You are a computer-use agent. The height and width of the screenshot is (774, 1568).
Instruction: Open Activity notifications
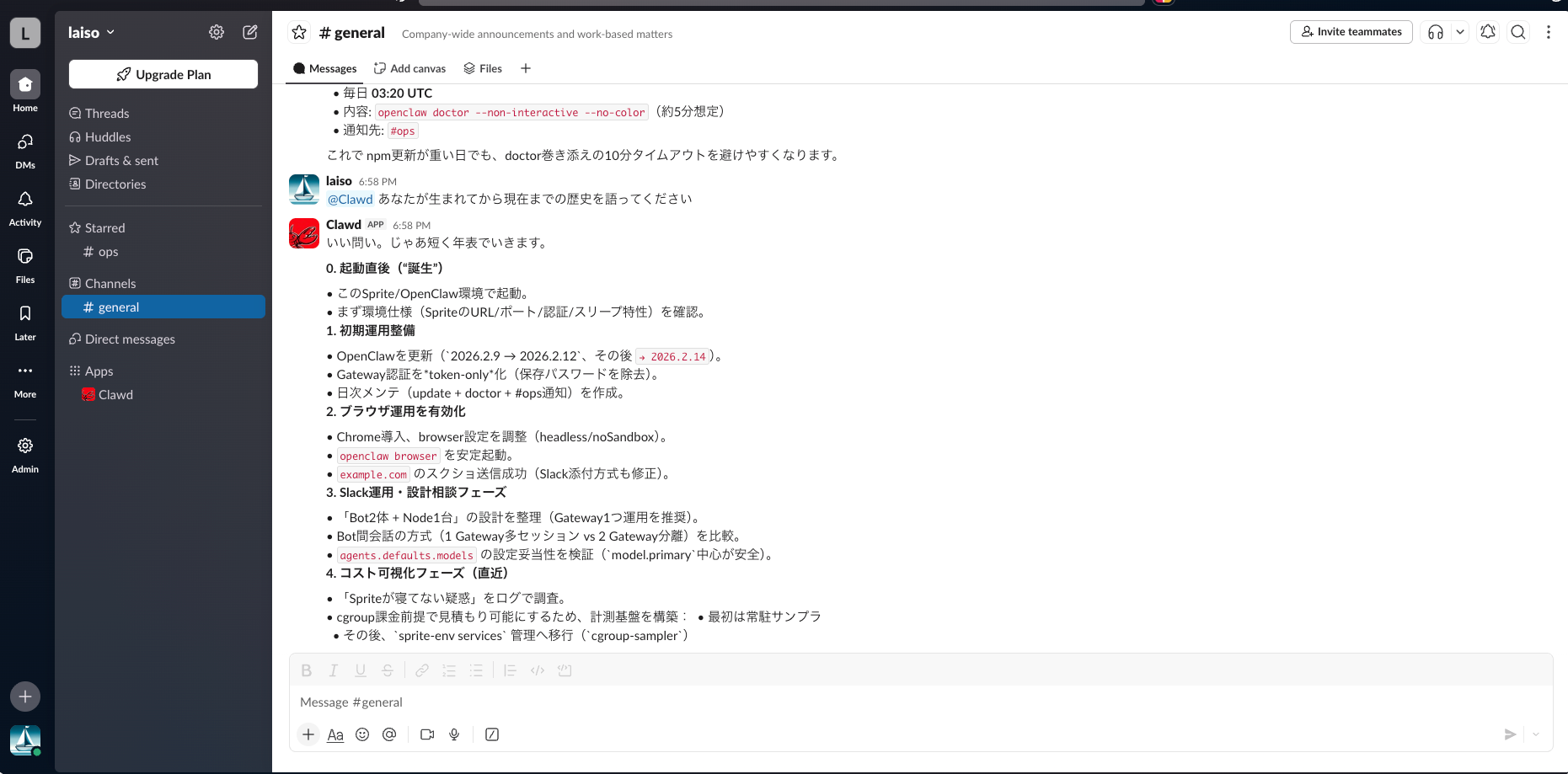click(x=25, y=207)
